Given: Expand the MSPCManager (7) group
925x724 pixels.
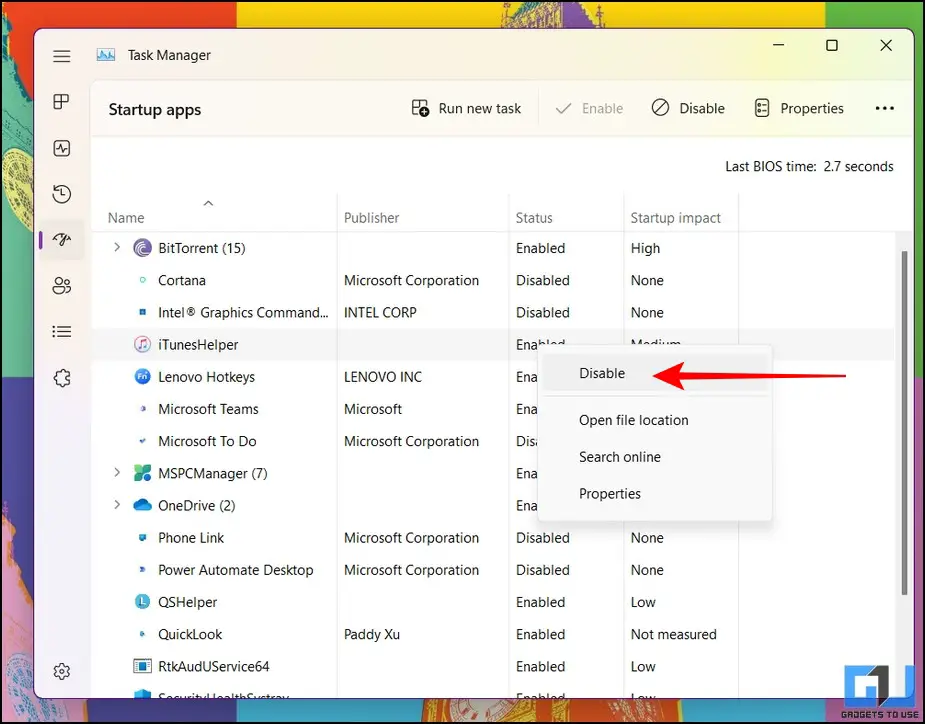Looking at the screenshot, I should (117, 472).
